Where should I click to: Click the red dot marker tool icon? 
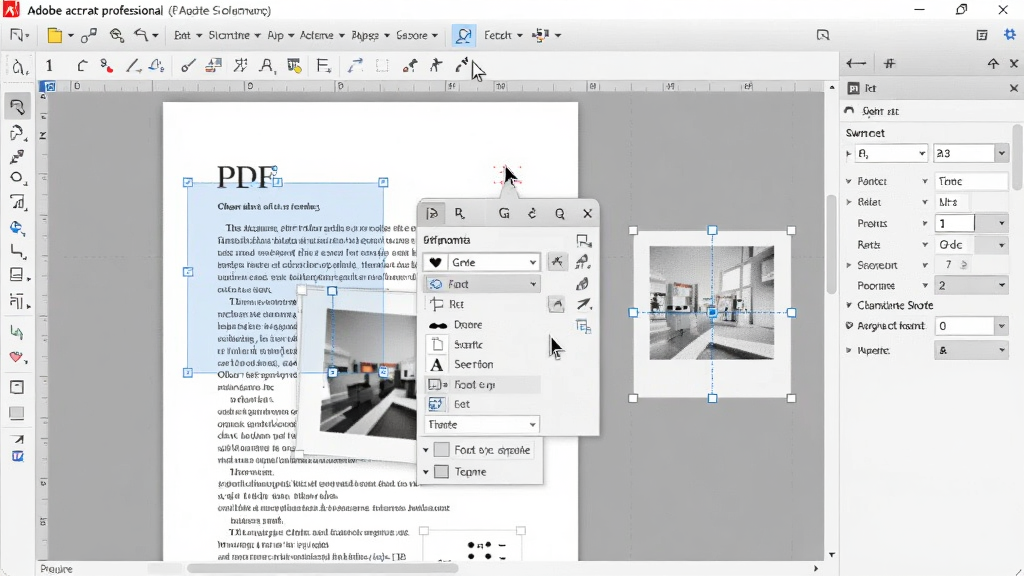click(106, 65)
